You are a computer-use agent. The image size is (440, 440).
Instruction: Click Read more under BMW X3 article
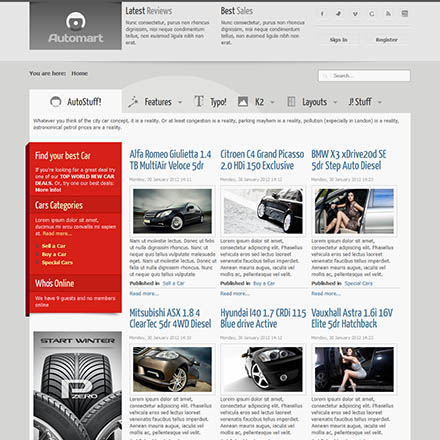click(x=326, y=294)
